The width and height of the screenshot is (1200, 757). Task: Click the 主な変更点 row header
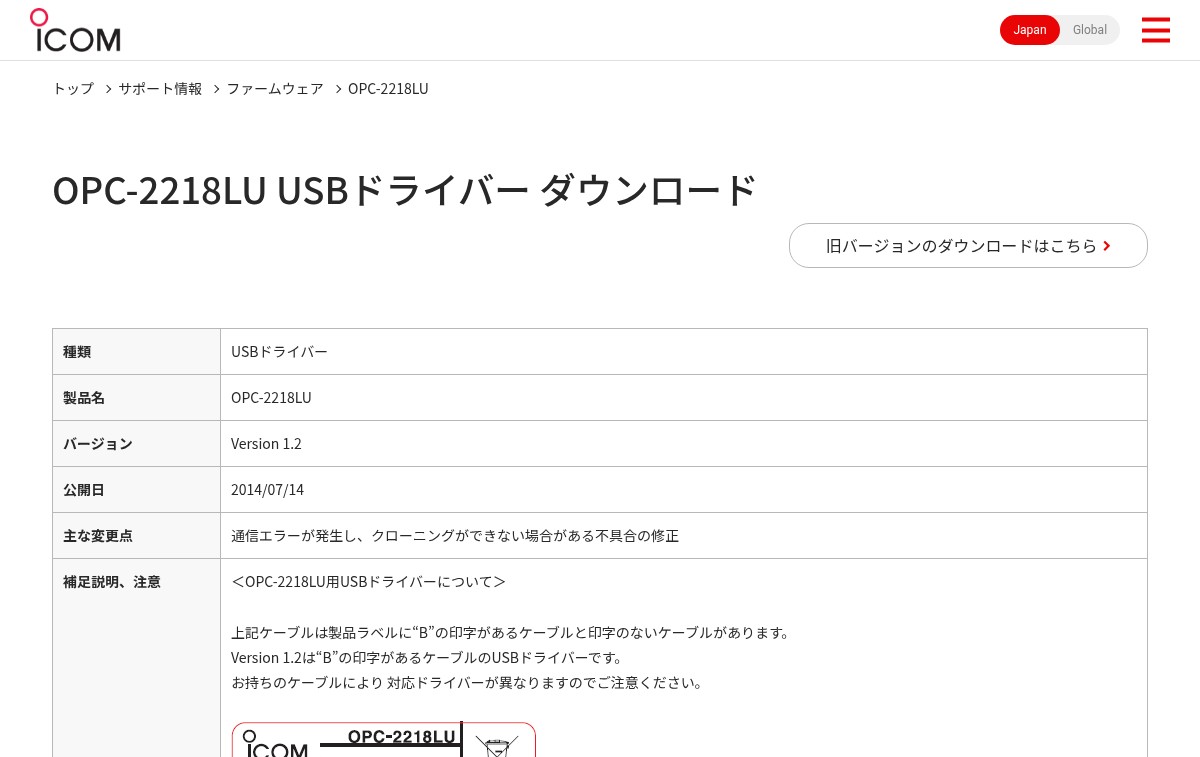click(x=137, y=536)
